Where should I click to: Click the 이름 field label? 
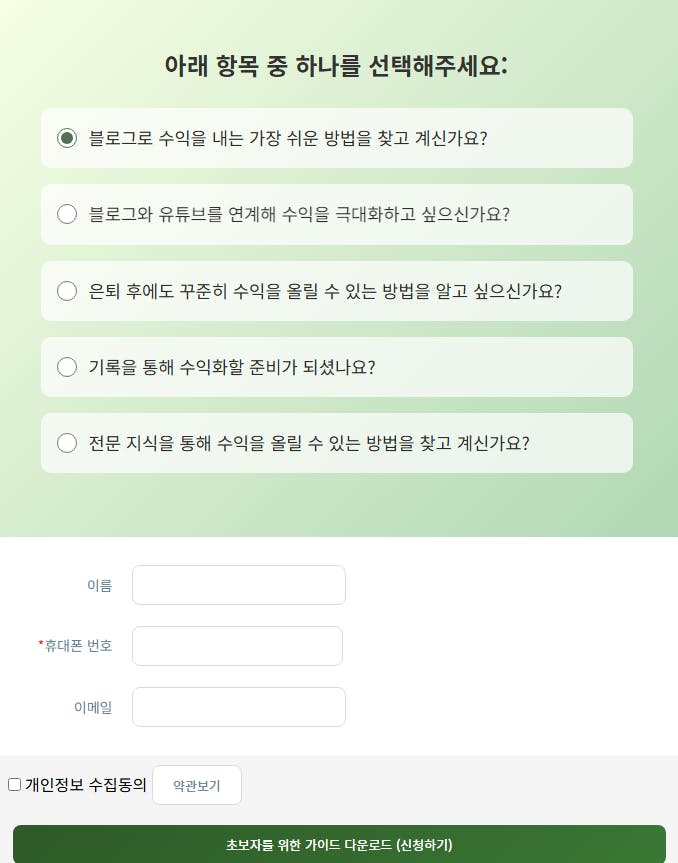(x=100, y=586)
